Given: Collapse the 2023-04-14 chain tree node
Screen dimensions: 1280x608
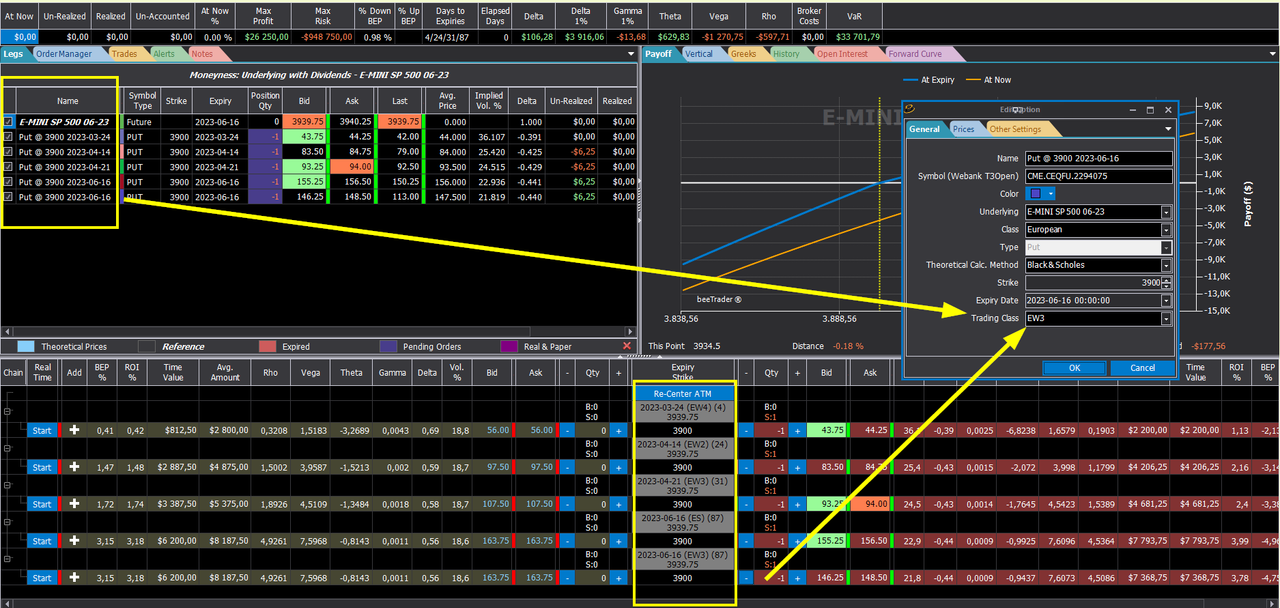Looking at the screenshot, I should 8,448.
